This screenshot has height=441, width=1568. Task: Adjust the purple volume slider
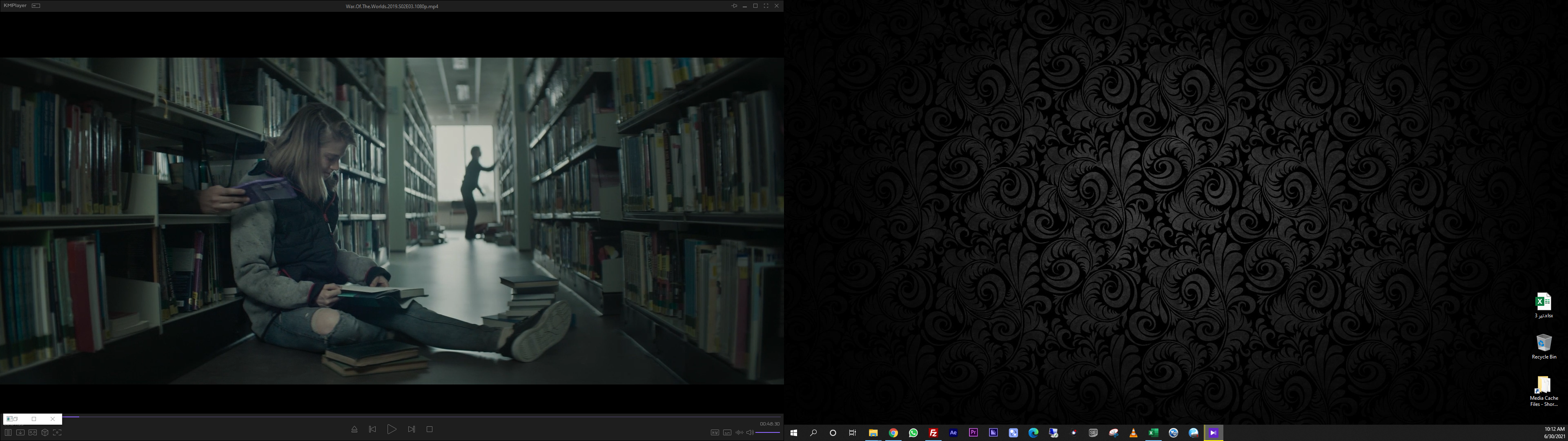click(768, 432)
